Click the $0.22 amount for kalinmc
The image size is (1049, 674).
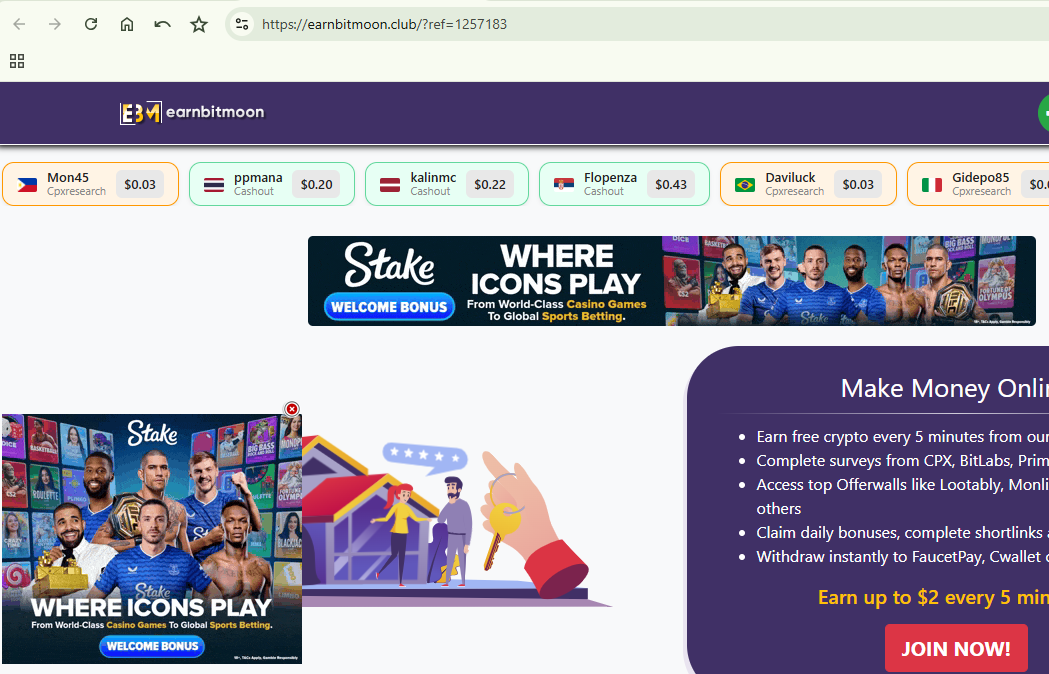[490, 184]
